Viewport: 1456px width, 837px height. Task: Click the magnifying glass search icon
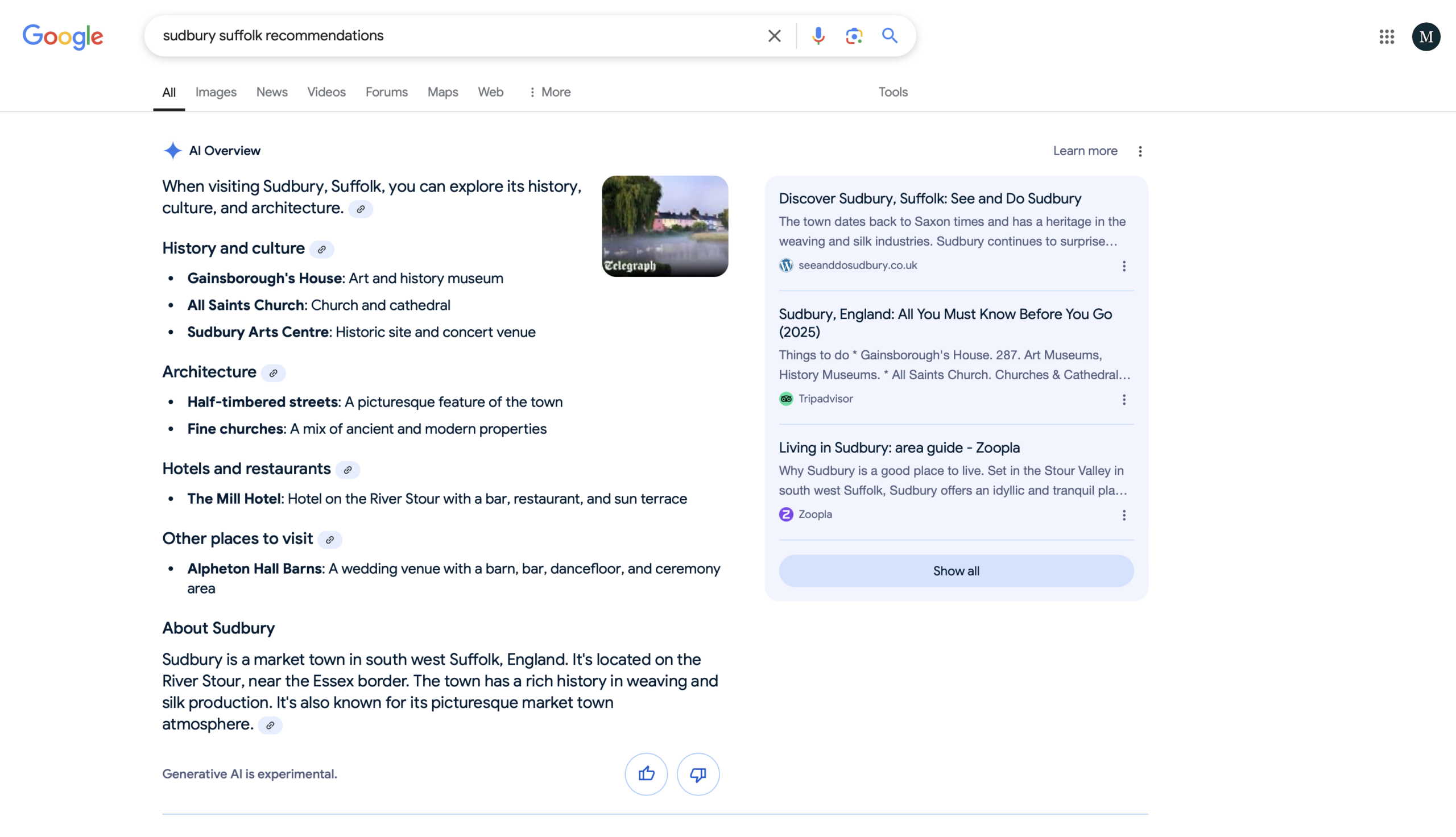[x=890, y=36]
